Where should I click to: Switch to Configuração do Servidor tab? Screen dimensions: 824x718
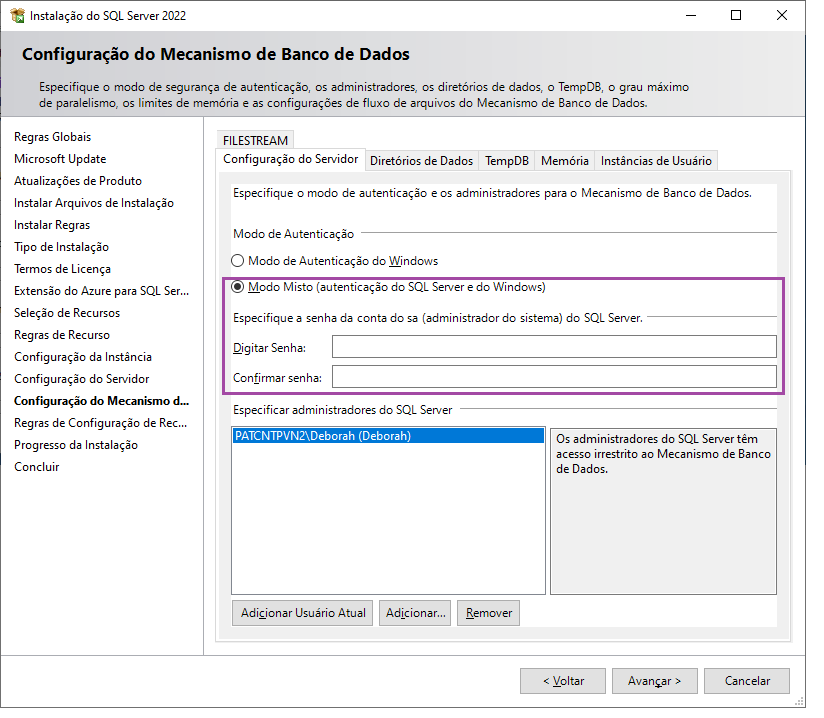pos(291,159)
